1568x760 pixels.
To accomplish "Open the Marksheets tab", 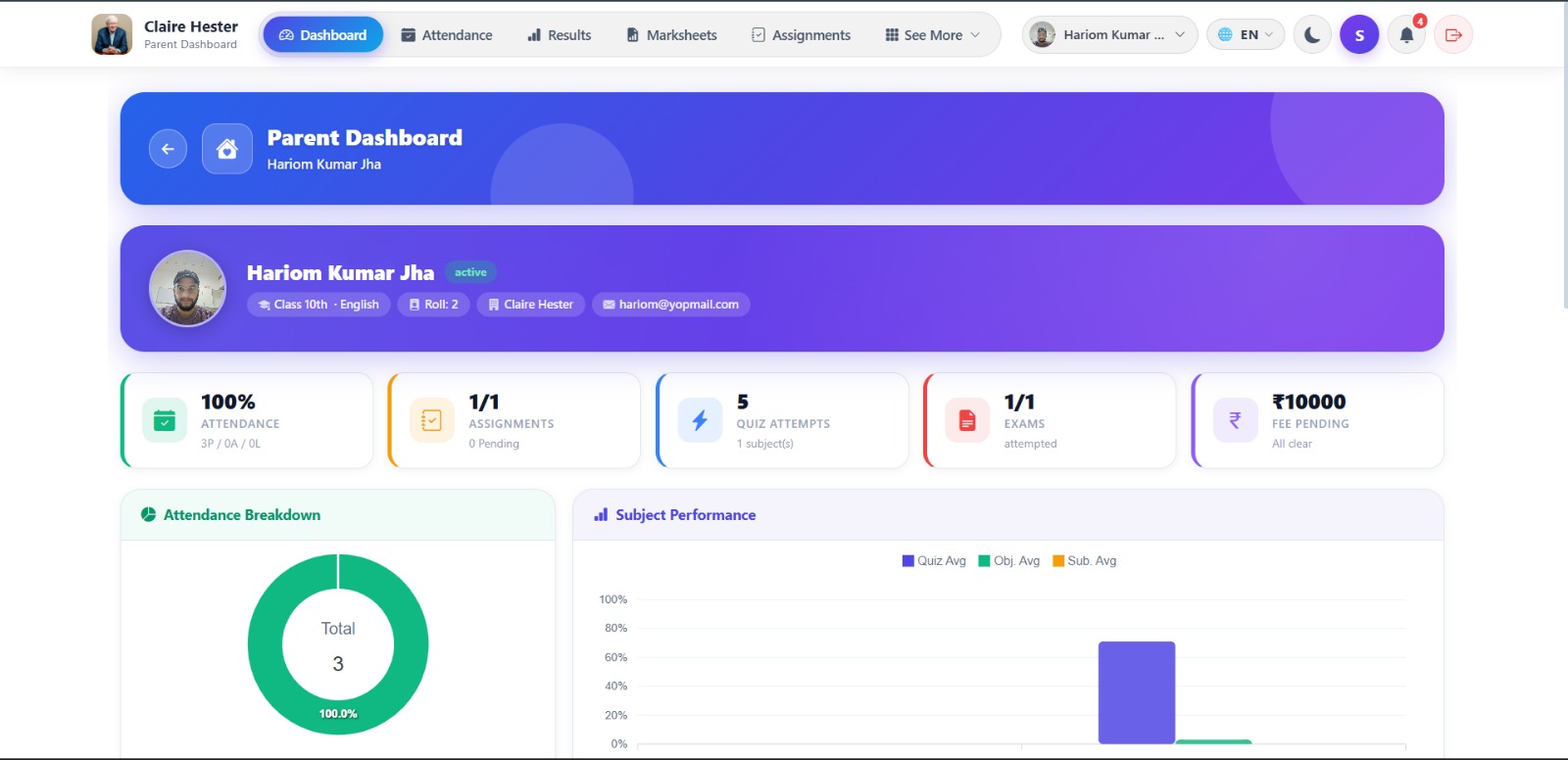I will coord(671,35).
